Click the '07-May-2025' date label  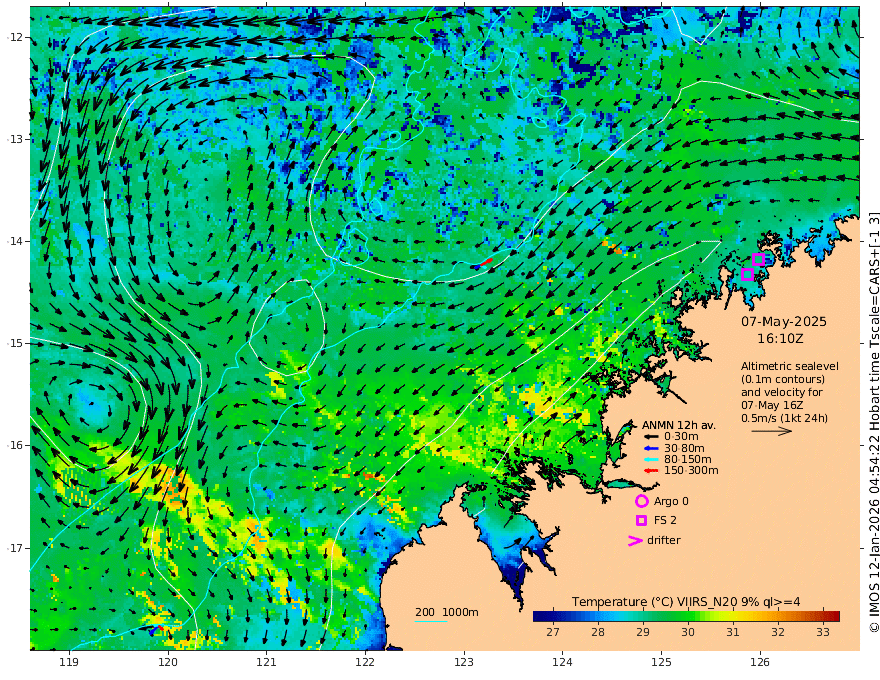tap(784, 321)
